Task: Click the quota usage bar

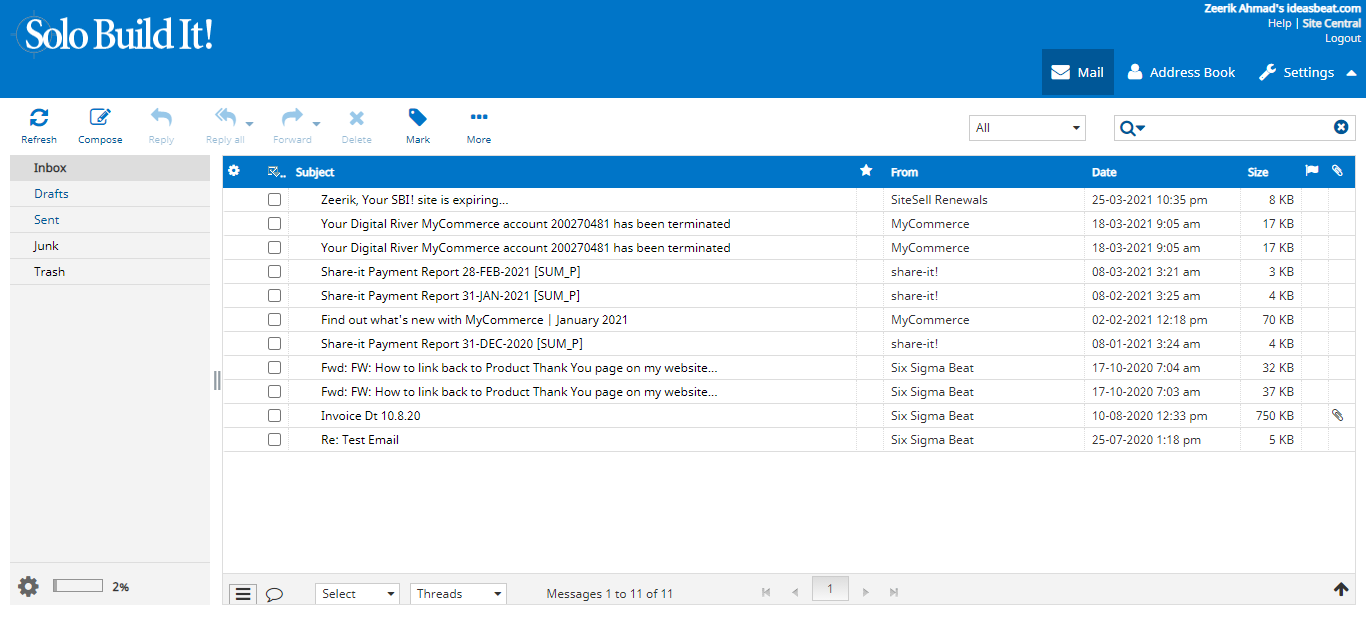Action: (78, 586)
